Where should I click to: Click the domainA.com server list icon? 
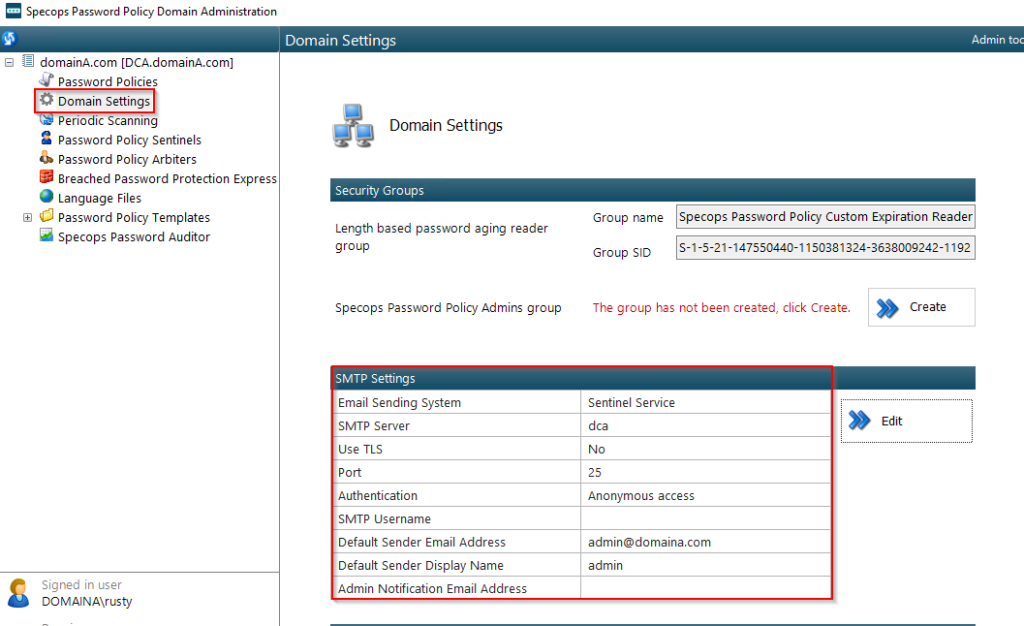tap(28, 61)
